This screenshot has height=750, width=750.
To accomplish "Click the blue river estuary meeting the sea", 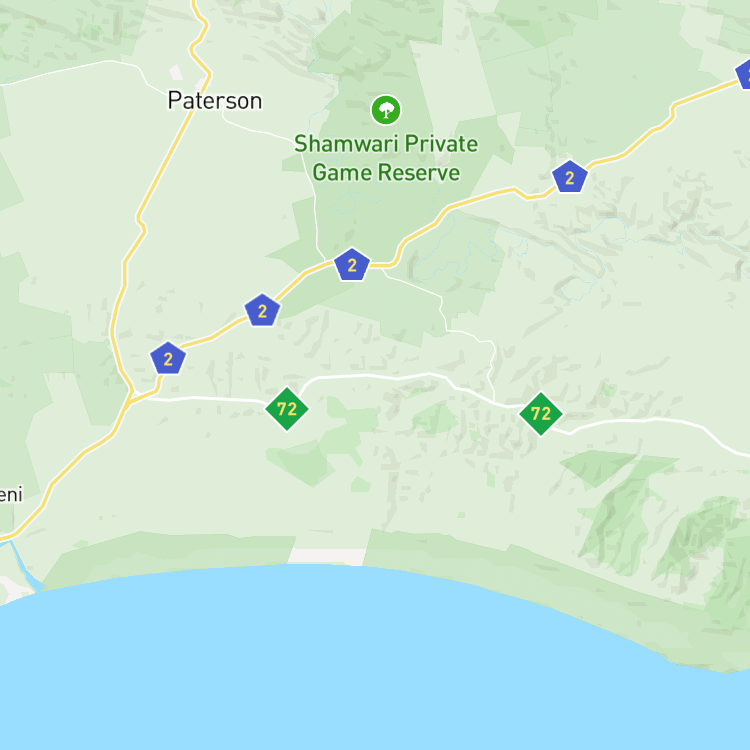I will [x=24, y=567].
